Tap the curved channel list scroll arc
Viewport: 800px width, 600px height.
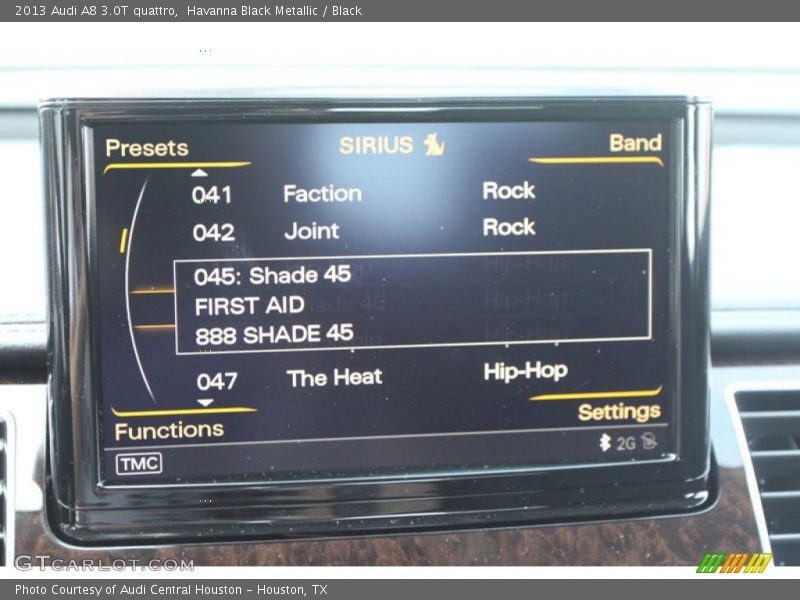133,290
